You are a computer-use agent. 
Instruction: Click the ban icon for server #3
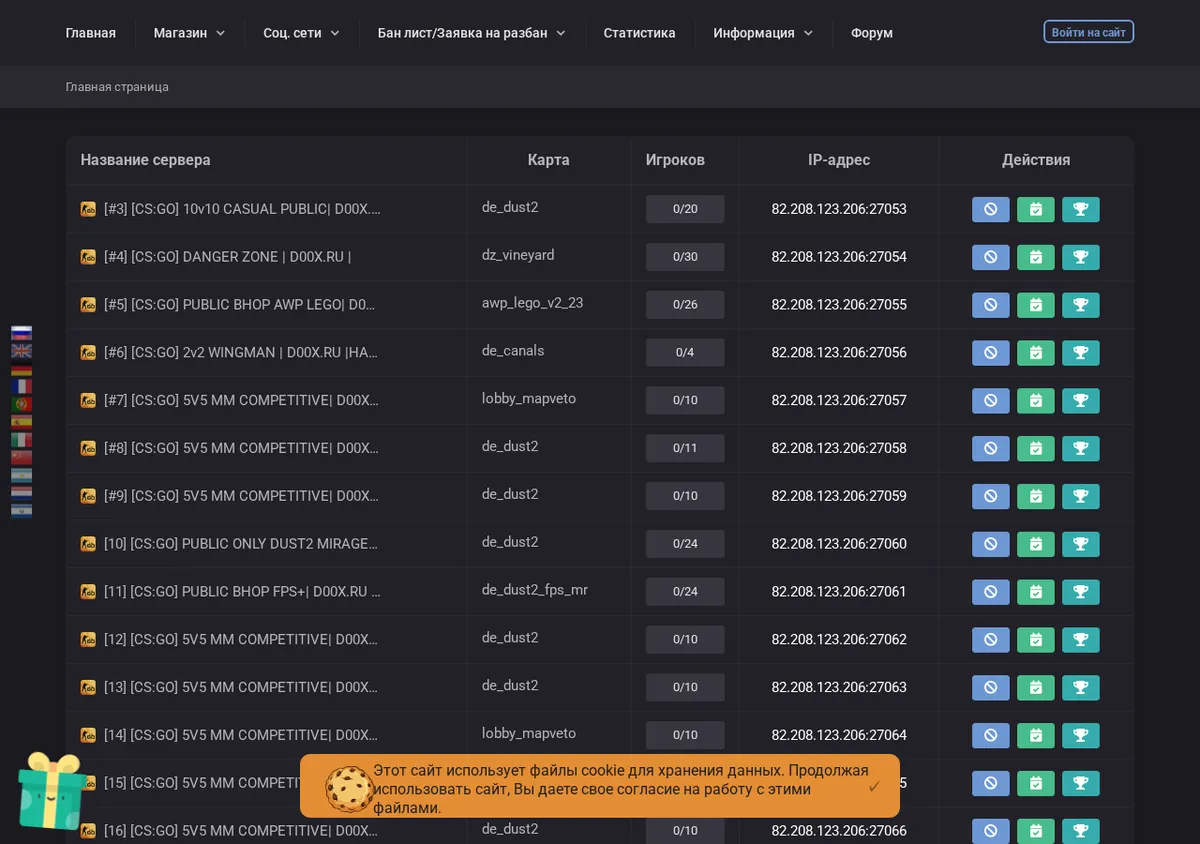tap(990, 209)
